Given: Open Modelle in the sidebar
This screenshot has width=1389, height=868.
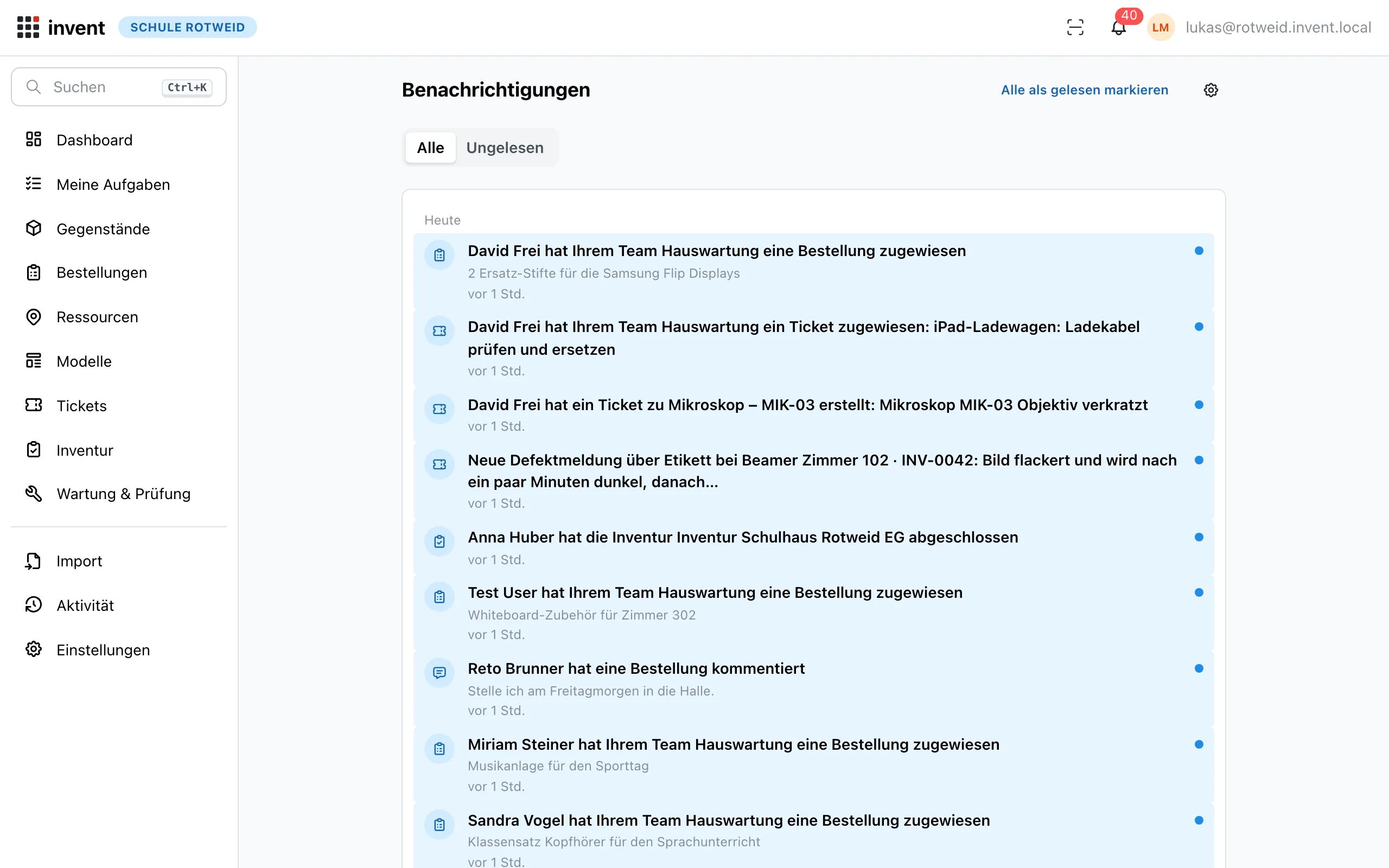Looking at the screenshot, I should point(119,361).
